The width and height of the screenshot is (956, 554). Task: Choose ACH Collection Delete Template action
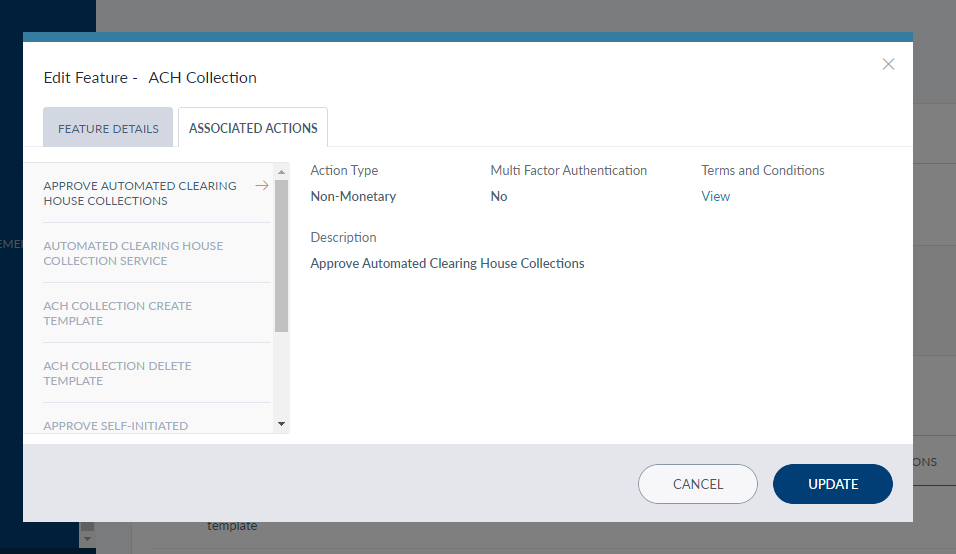117,373
